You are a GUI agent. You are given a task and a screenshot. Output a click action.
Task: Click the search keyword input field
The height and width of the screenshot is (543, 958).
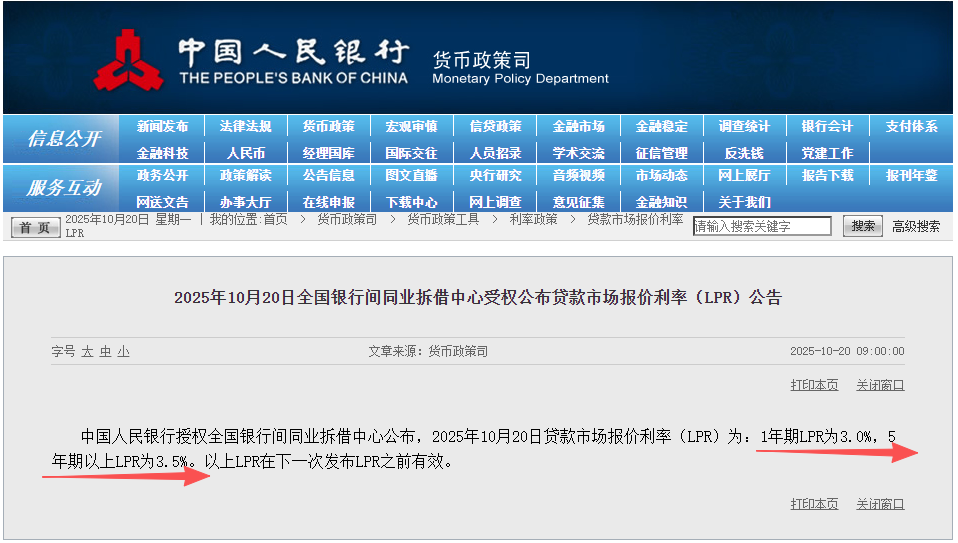tap(762, 227)
